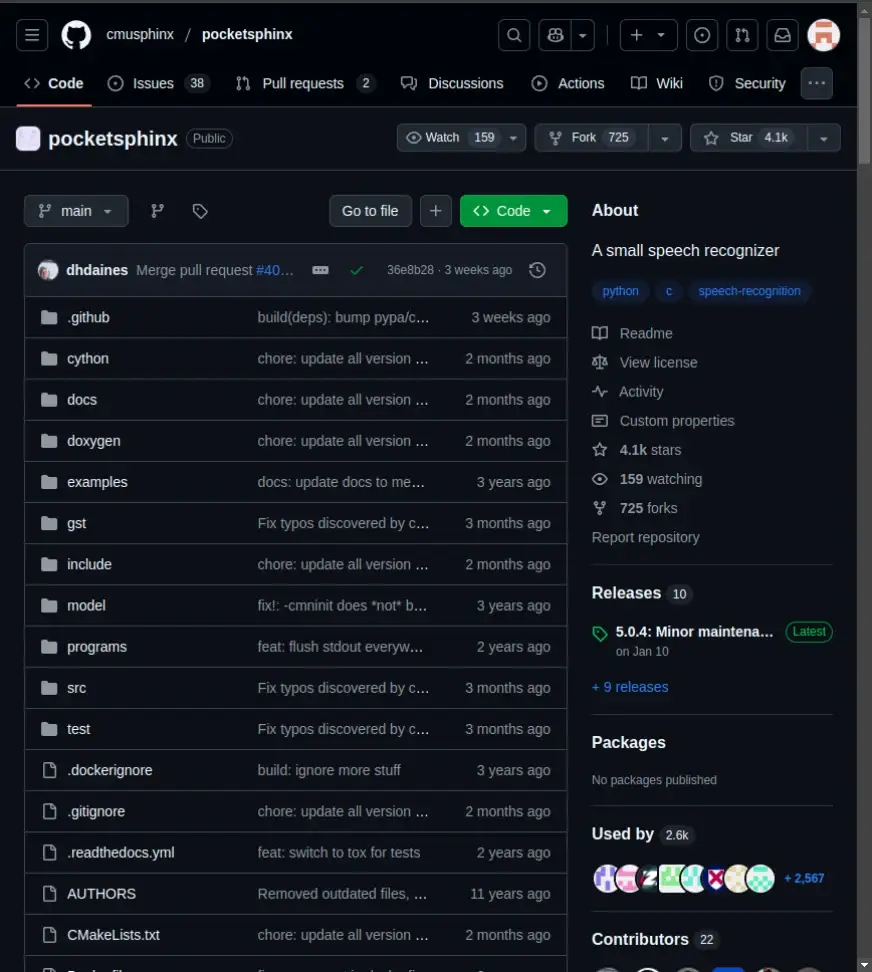Open the src folder
The width and height of the screenshot is (872, 972).
click(76, 687)
